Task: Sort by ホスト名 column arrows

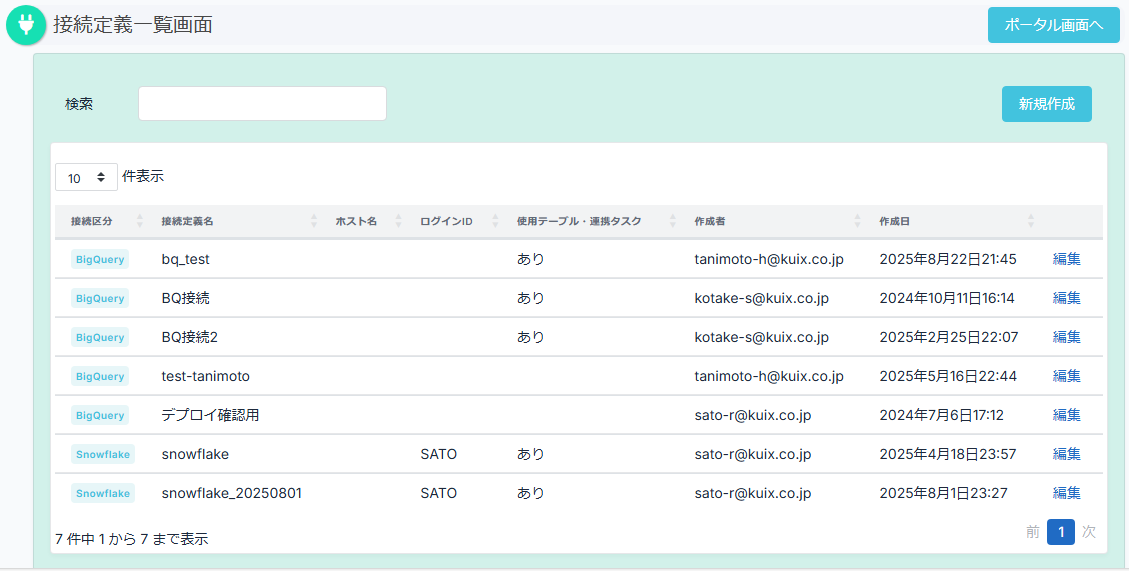Action: [398, 221]
